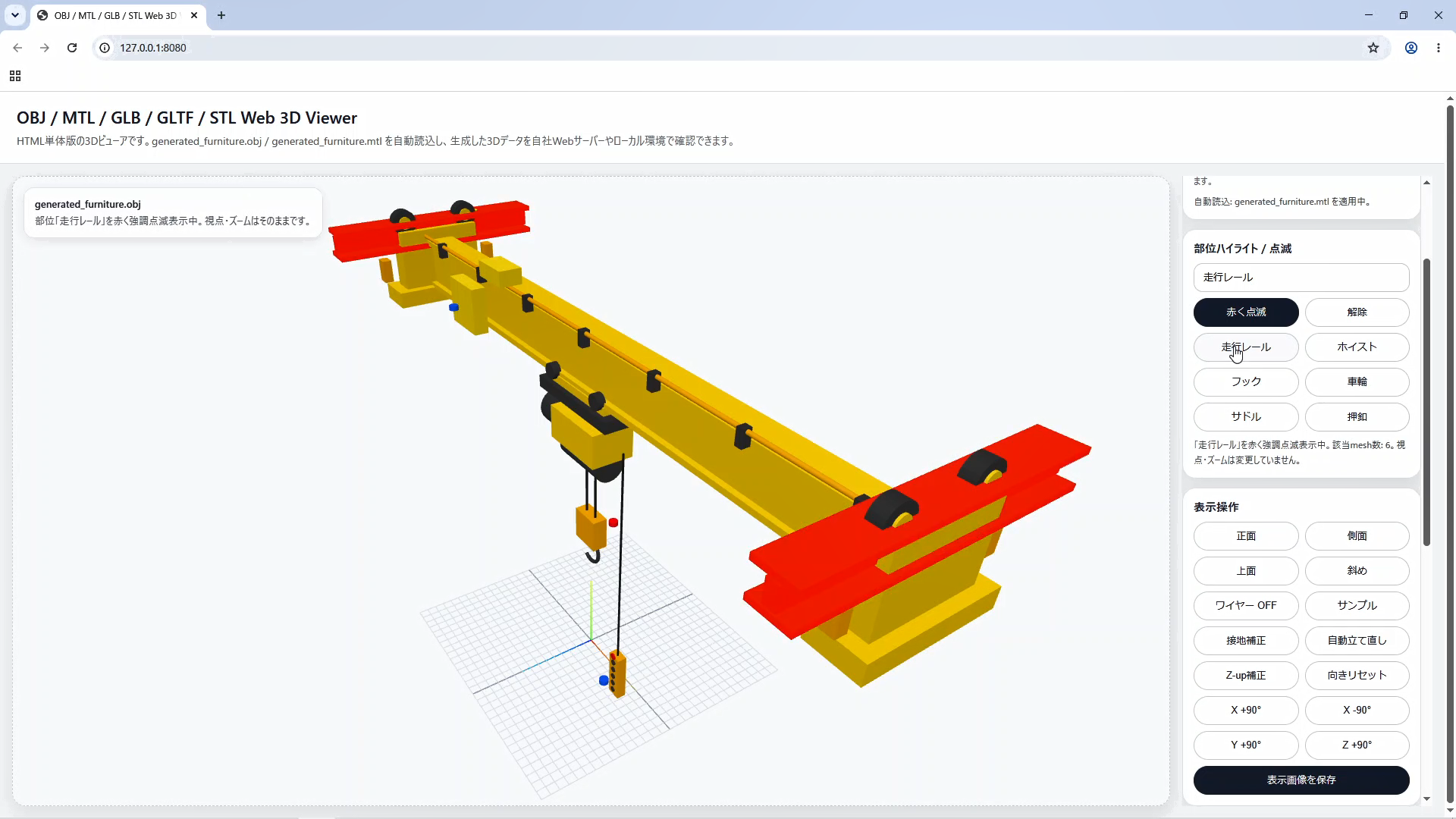Open the Chrome profile icon

[x=1411, y=48]
